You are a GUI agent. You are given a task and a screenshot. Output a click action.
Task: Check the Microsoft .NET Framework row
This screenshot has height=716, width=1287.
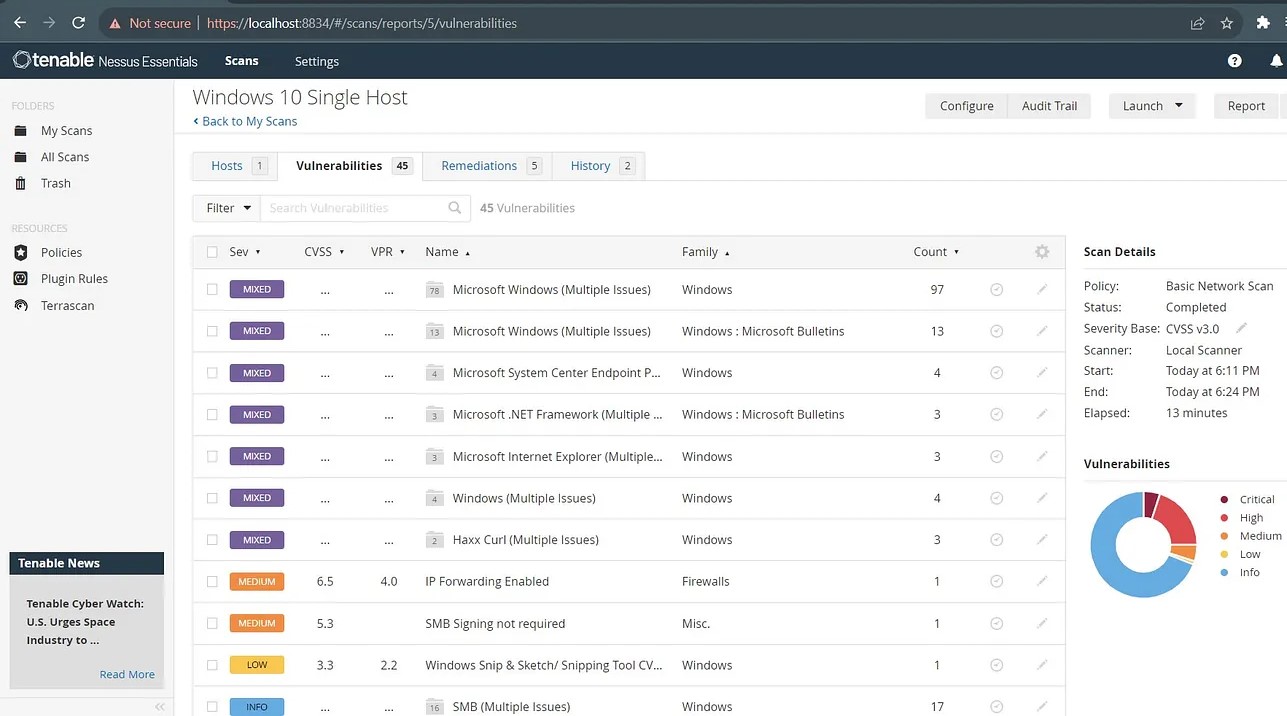212,414
